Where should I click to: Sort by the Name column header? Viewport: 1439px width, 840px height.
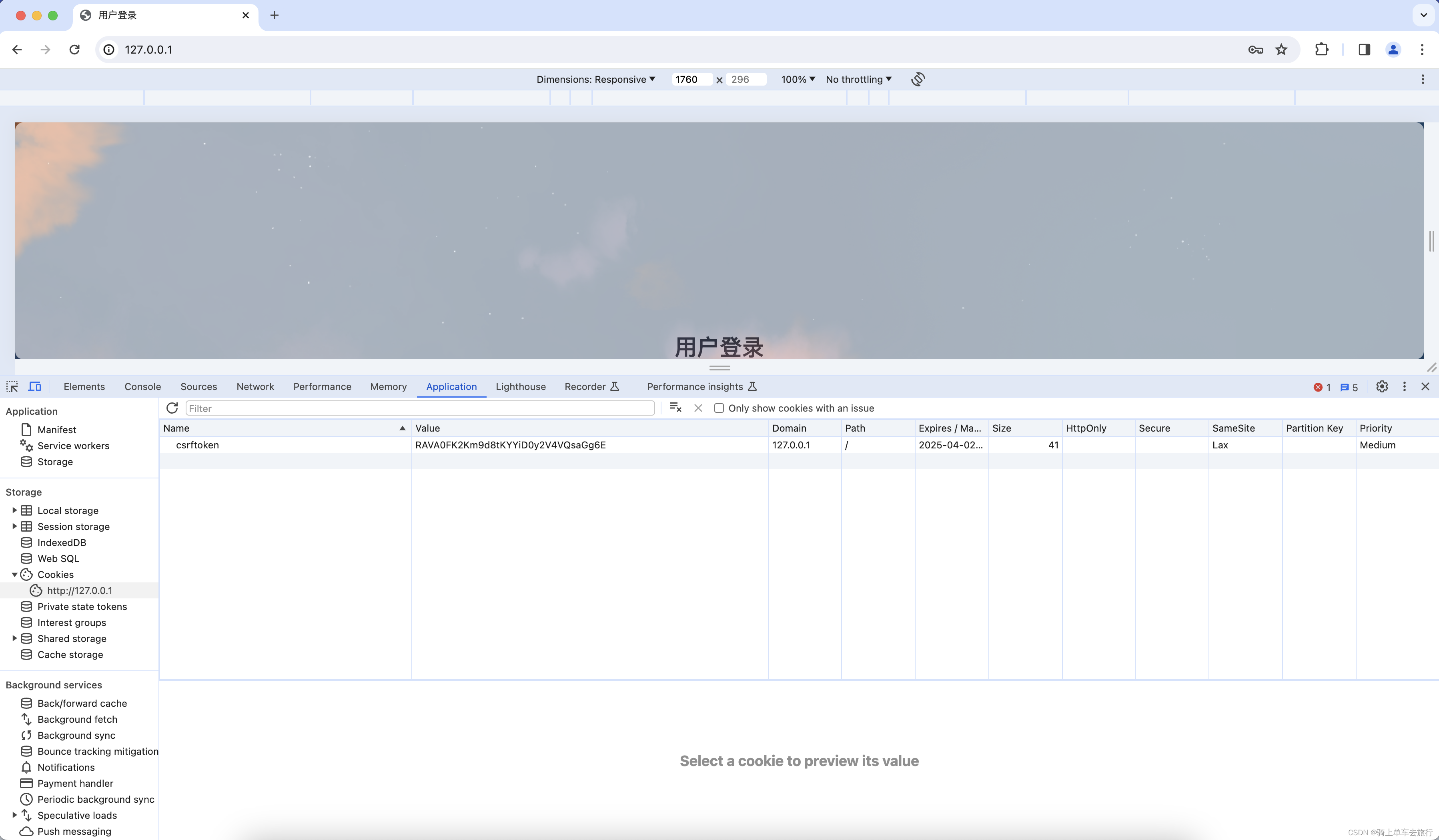[x=285, y=428]
